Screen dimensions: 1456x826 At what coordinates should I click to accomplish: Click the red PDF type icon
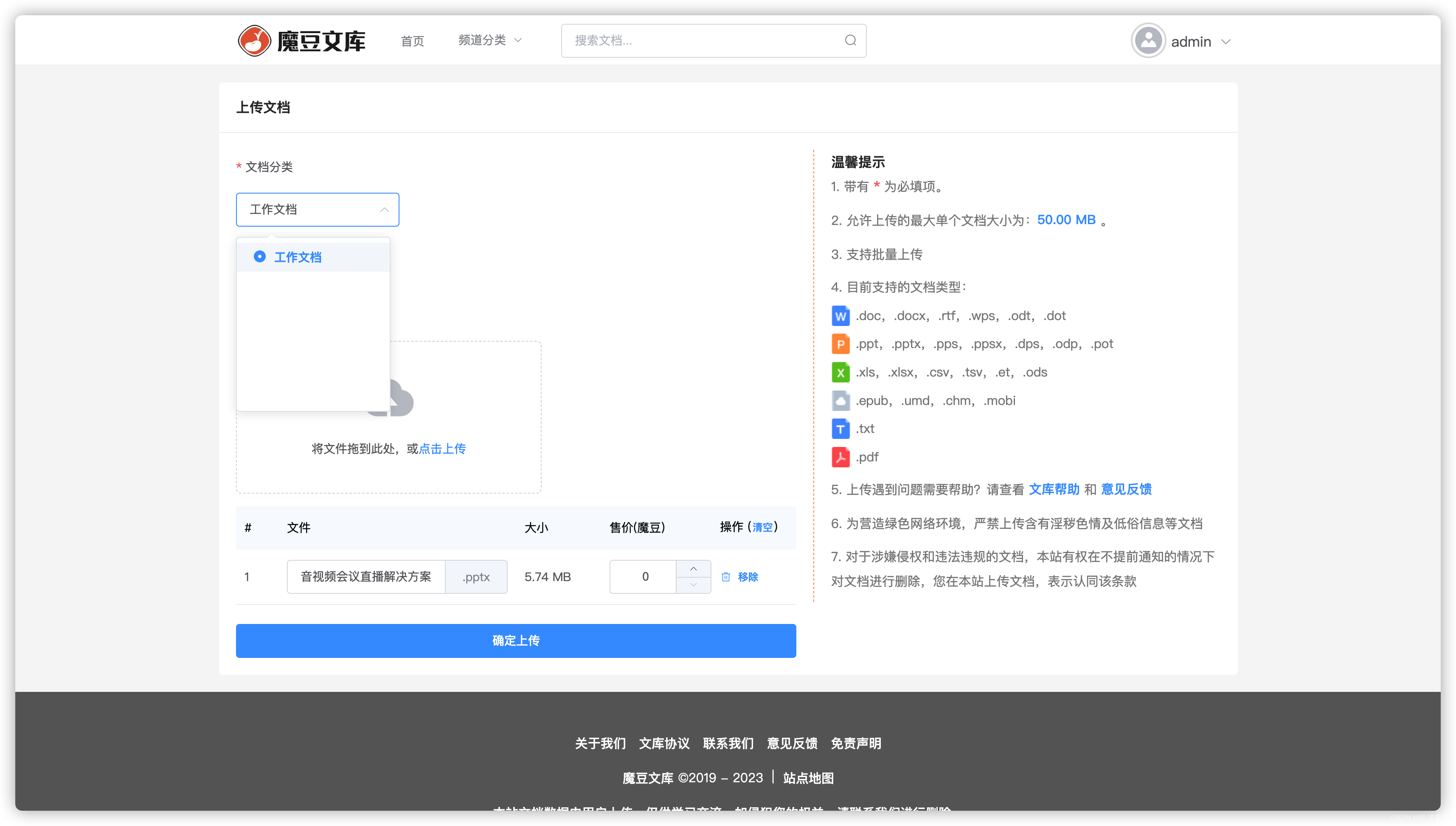[840, 457]
